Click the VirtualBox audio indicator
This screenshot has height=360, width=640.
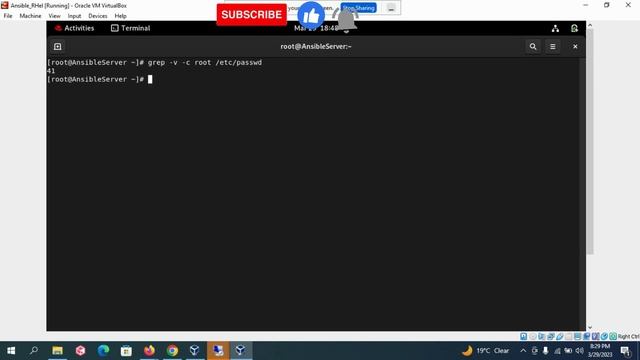(541, 336)
